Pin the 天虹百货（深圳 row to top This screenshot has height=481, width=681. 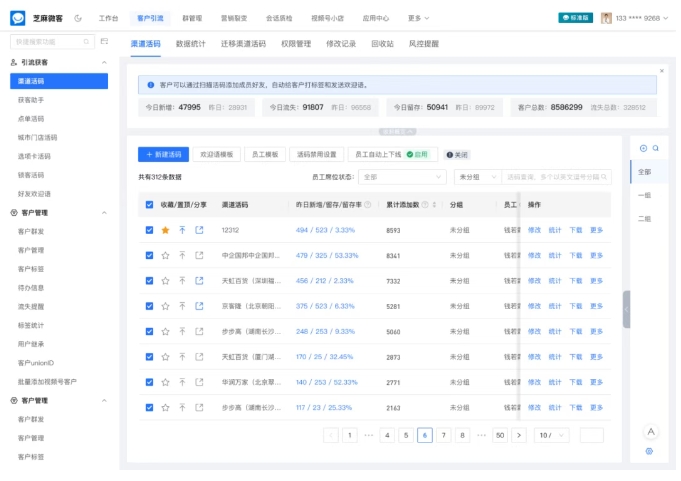pos(182,281)
